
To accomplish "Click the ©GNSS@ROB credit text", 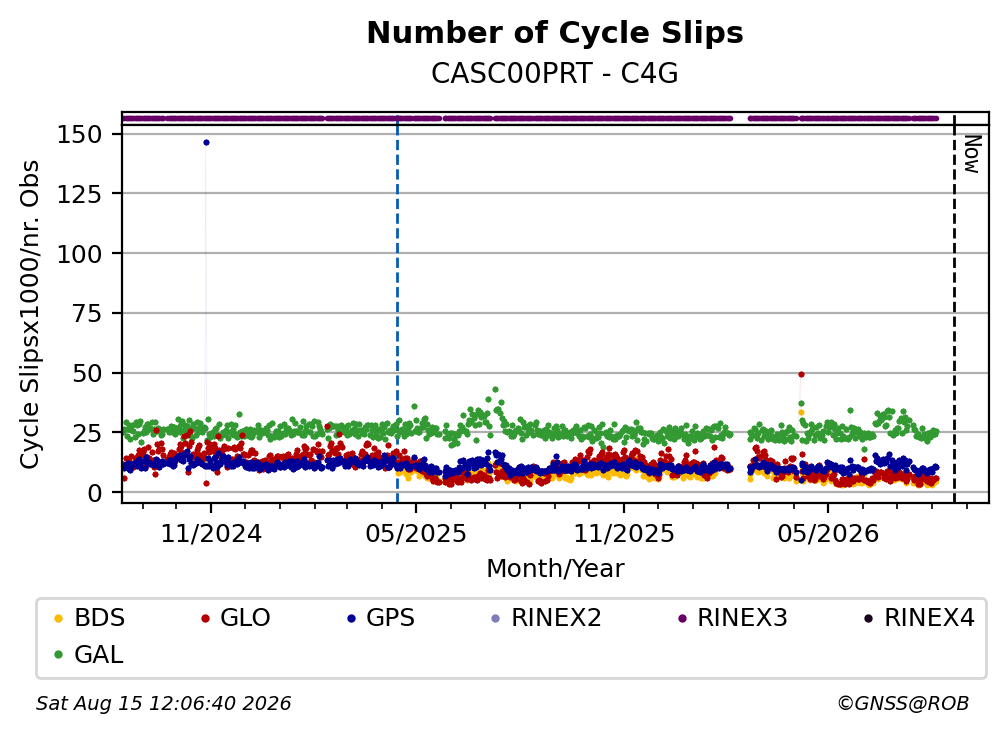I will 903,703.
